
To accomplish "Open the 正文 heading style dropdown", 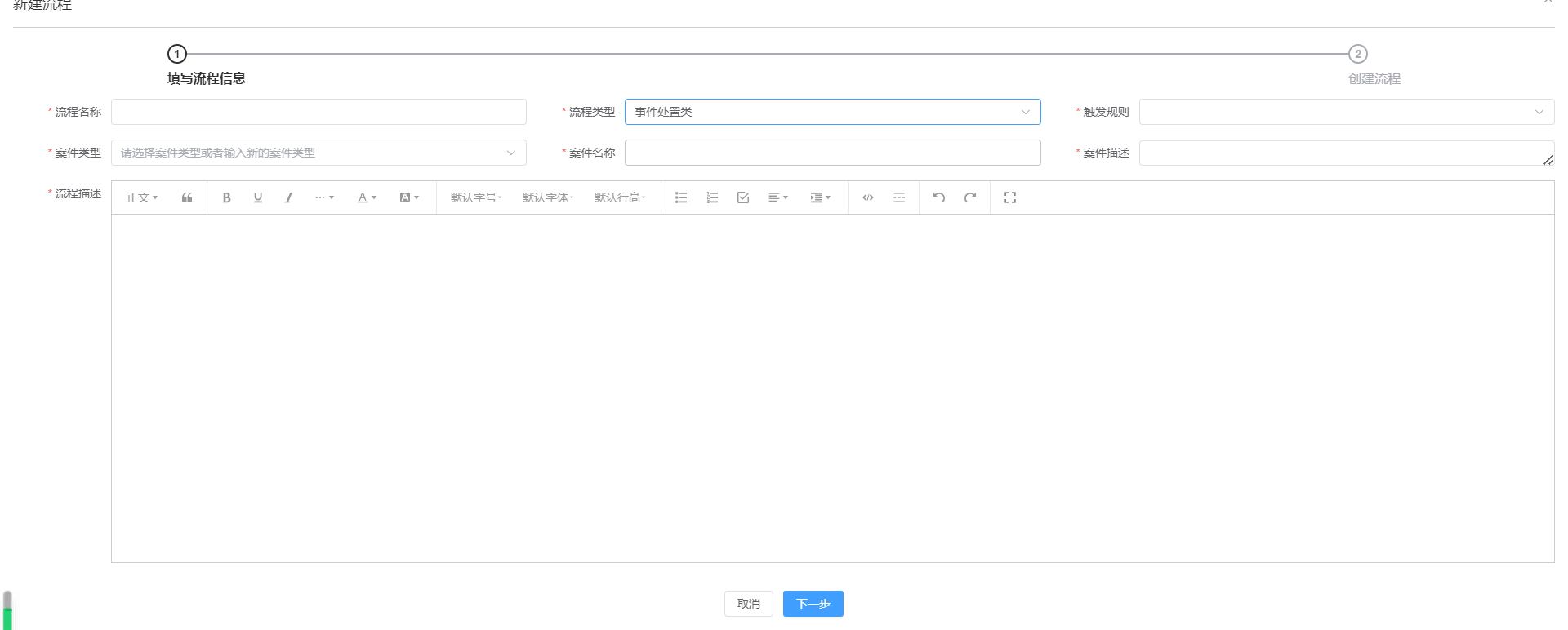I will (142, 197).
